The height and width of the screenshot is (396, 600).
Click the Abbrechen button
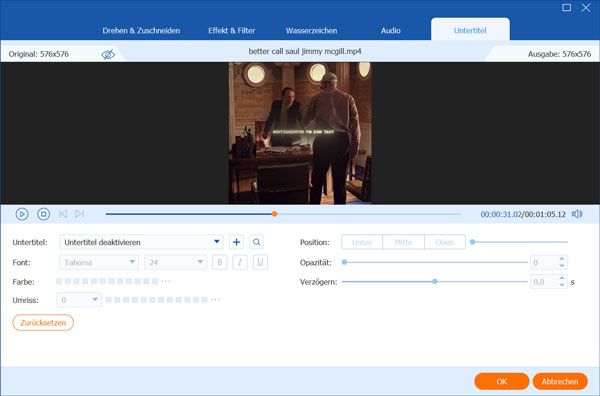click(560, 381)
